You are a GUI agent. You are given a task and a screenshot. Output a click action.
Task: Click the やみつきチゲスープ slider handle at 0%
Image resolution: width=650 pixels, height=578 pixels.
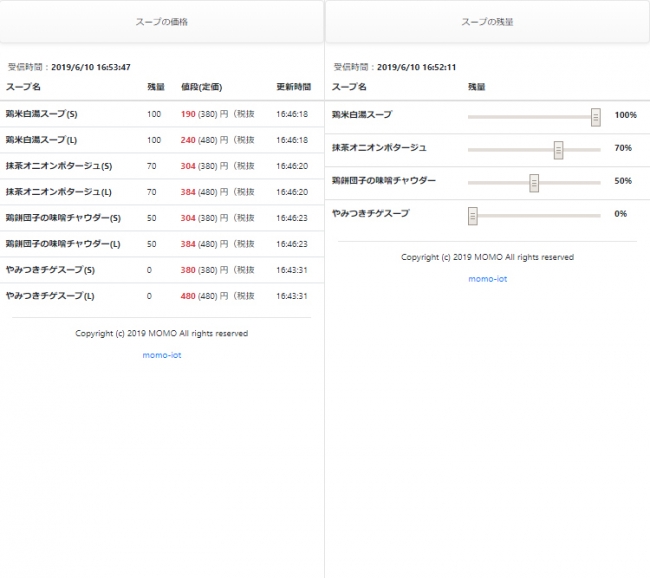(x=473, y=215)
